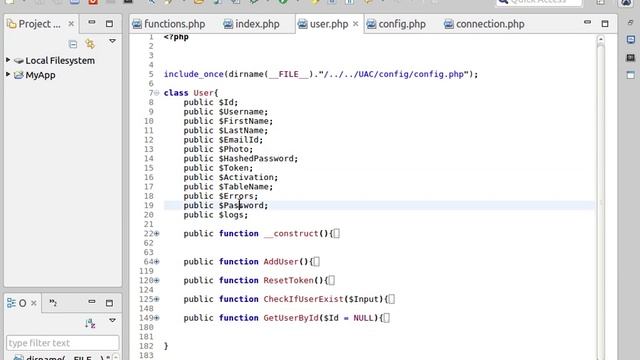640x360 pixels.
Task: Close the Outline view tab
Action: [x=34, y=303]
